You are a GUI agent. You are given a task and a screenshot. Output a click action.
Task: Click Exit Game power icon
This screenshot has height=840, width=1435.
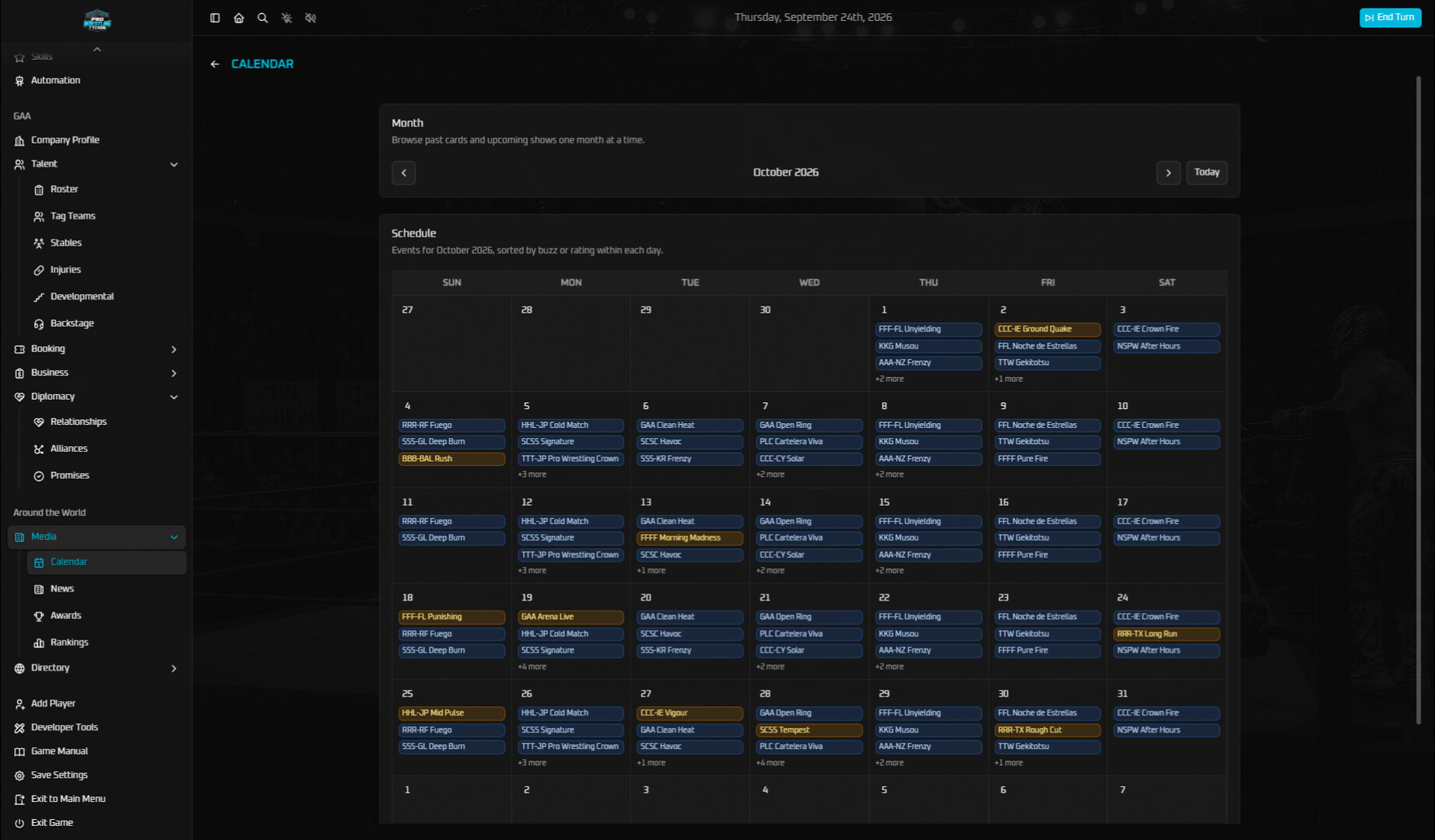[x=19, y=823]
